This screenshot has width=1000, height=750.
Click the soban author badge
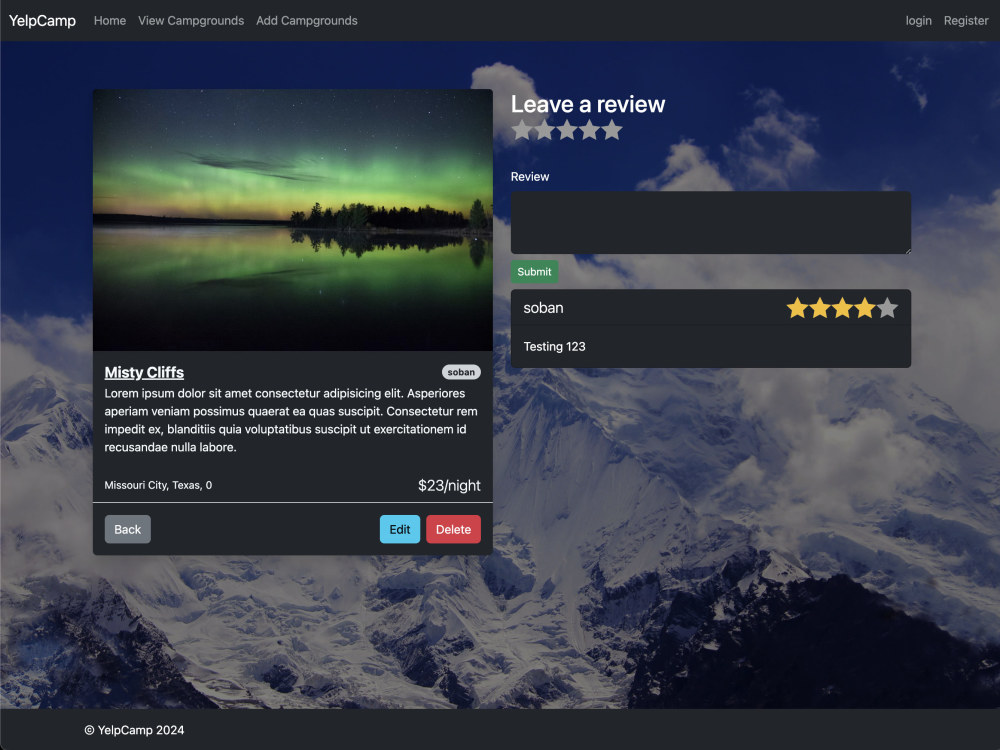[461, 372]
